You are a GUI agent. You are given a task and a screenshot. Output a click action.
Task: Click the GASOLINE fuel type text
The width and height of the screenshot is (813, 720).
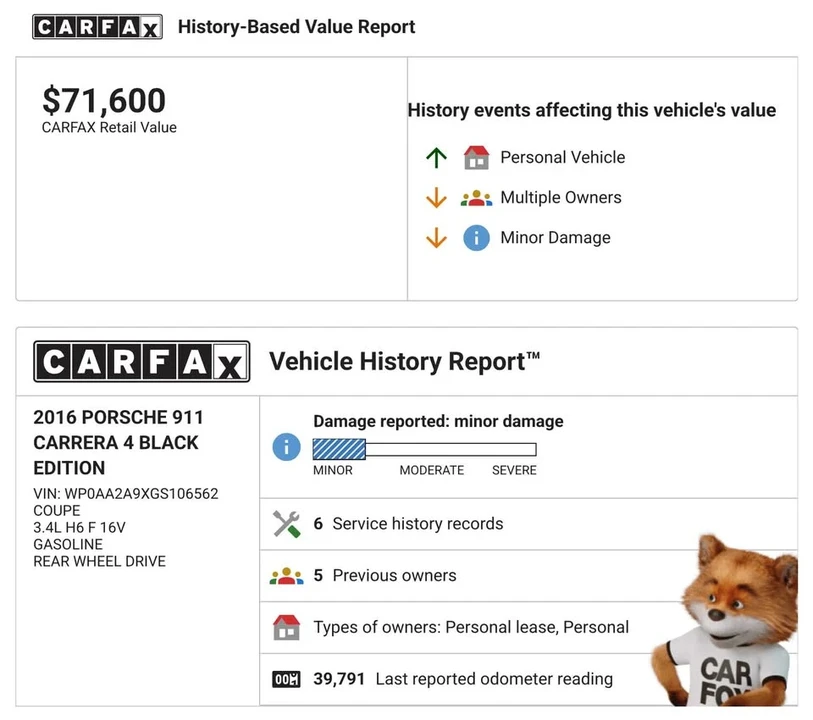pyautogui.click(x=68, y=544)
